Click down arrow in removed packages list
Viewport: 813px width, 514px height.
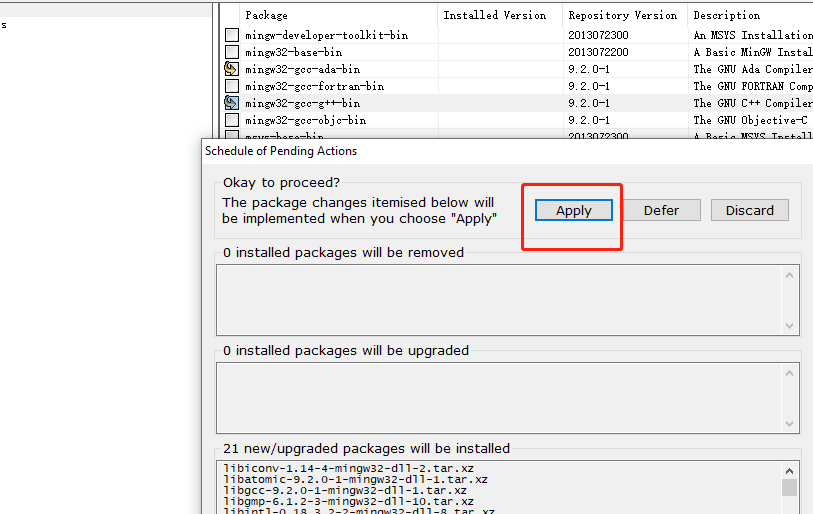(x=789, y=326)
